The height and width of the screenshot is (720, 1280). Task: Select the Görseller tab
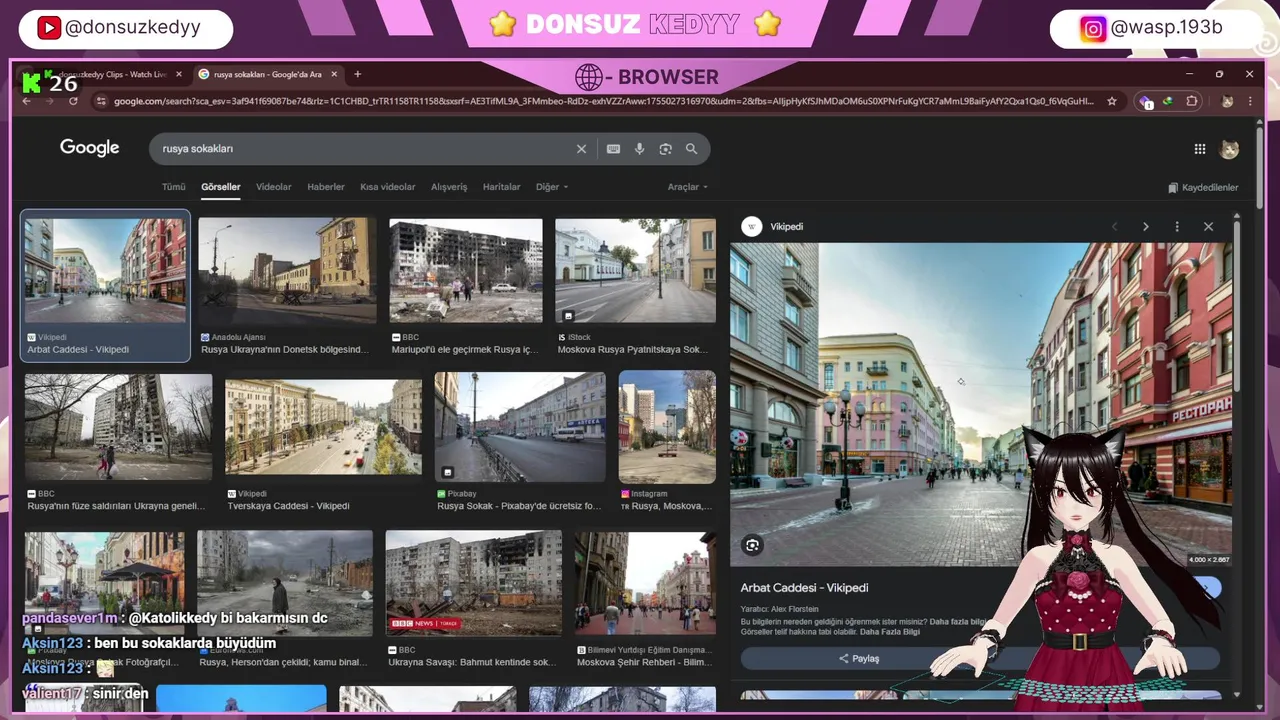click(x=221, y=187)
